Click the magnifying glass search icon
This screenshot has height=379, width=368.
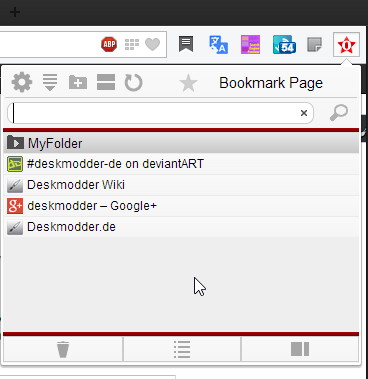(339, 113)
